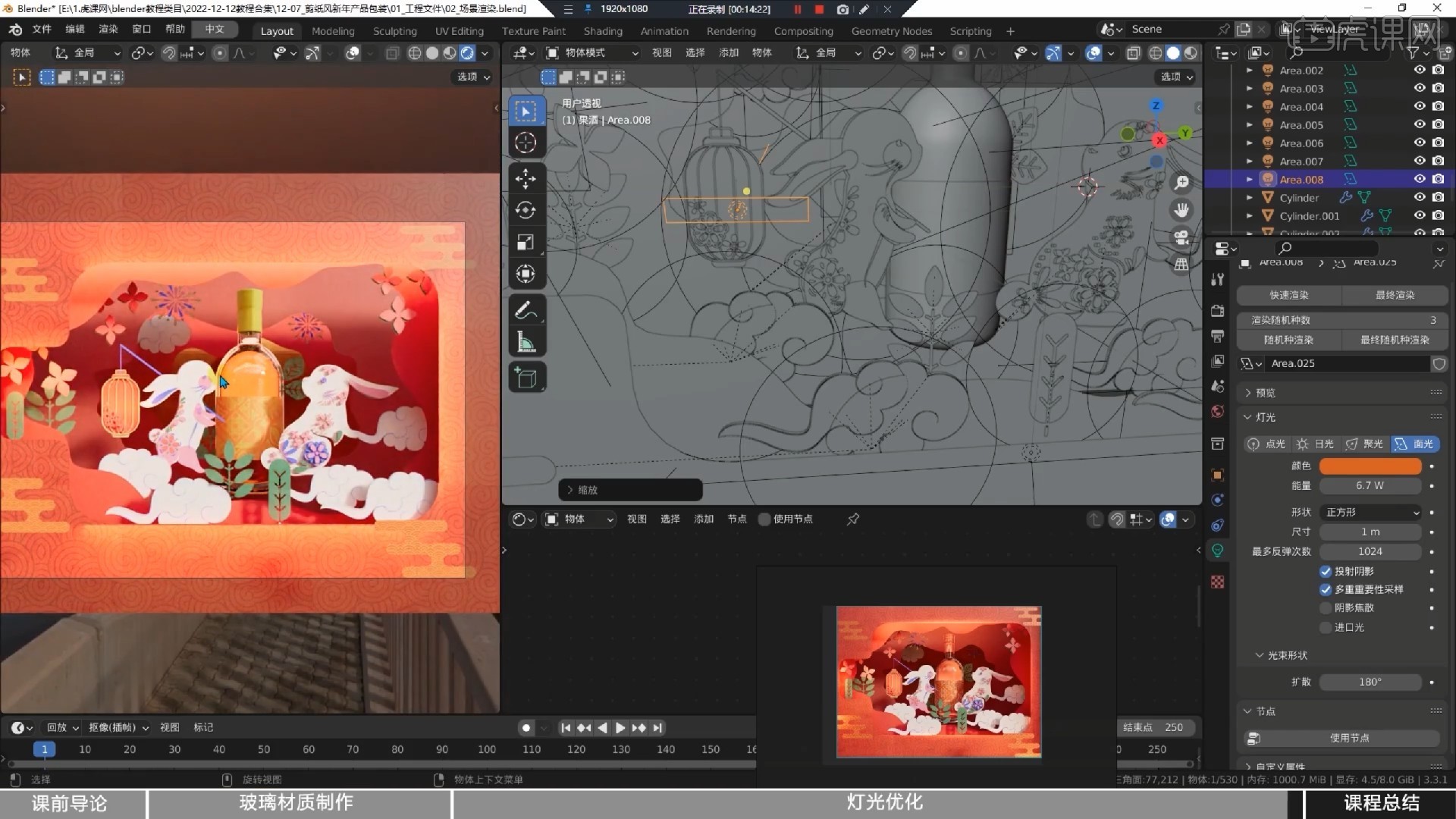The width and height of the screenshot is (1456, 819).
Task: Select the Rotate tool in the viewport toolbar
Action: [x=526, y=210]
